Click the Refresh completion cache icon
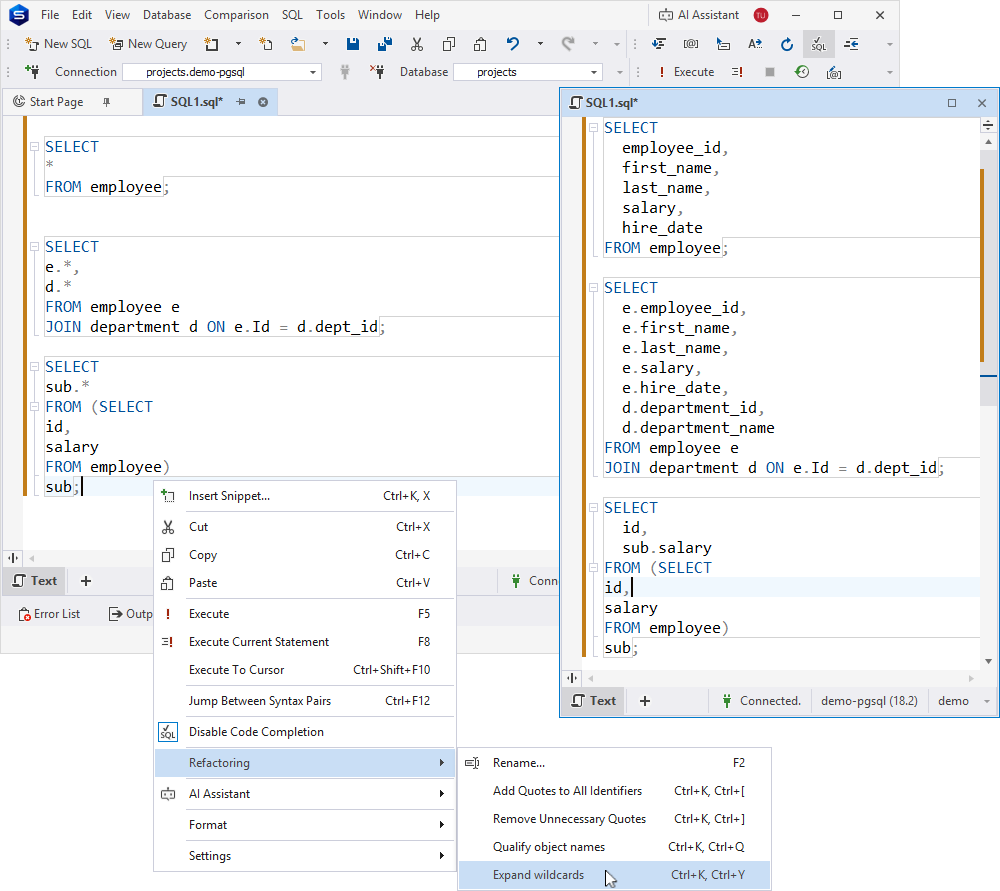The height and width of the screenshot is (891, 1000). click(x=787, y=44)
